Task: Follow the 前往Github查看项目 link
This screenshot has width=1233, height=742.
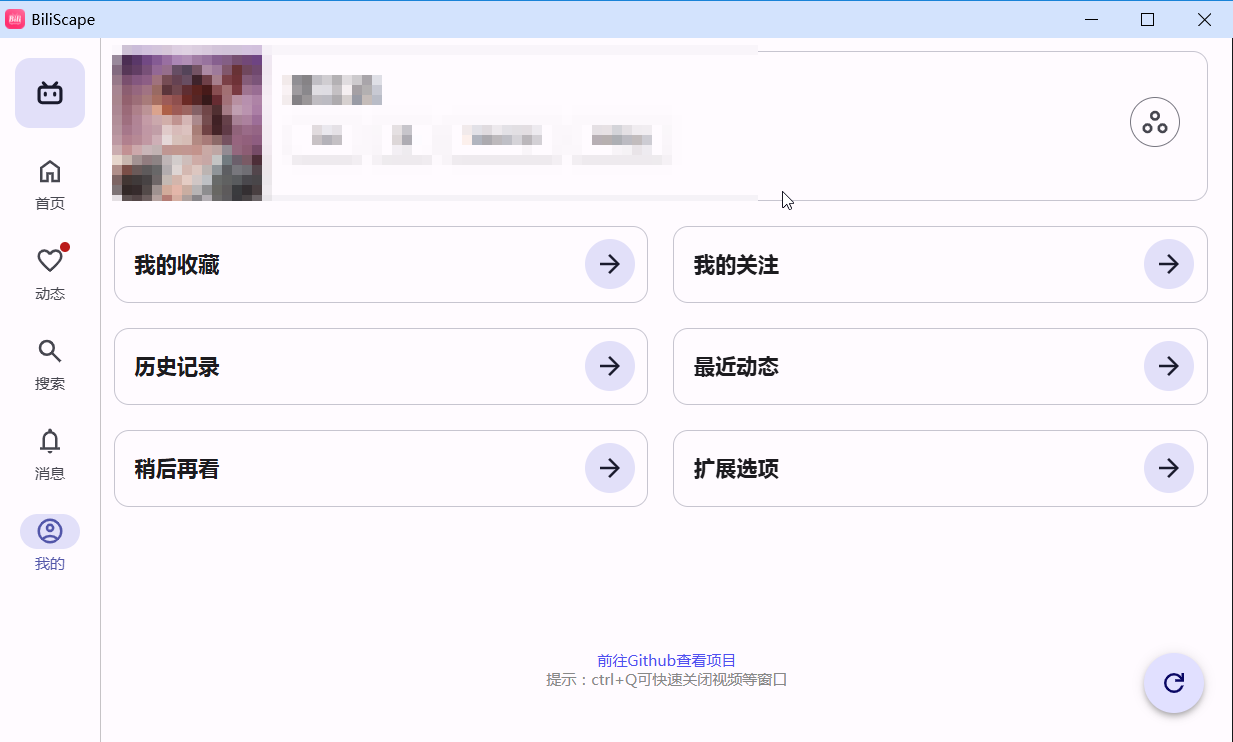Action: click(667, 661)
